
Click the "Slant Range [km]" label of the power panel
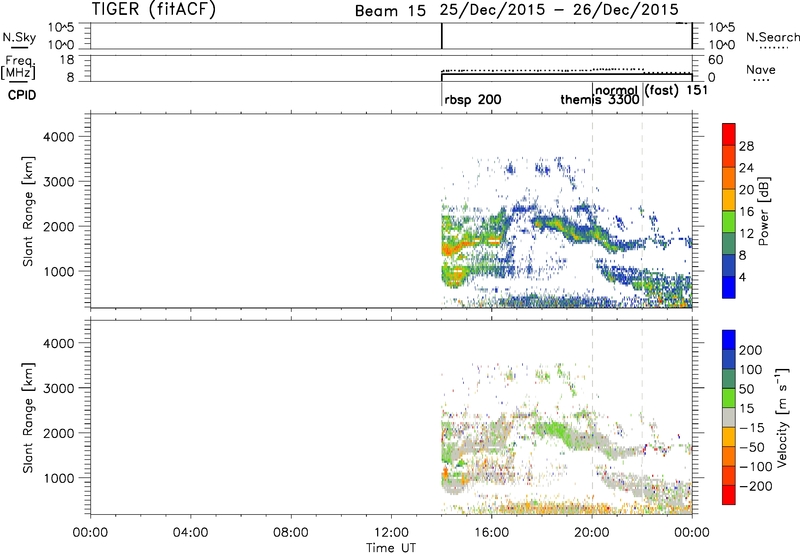pyautogui.click(x=28, y=211)
